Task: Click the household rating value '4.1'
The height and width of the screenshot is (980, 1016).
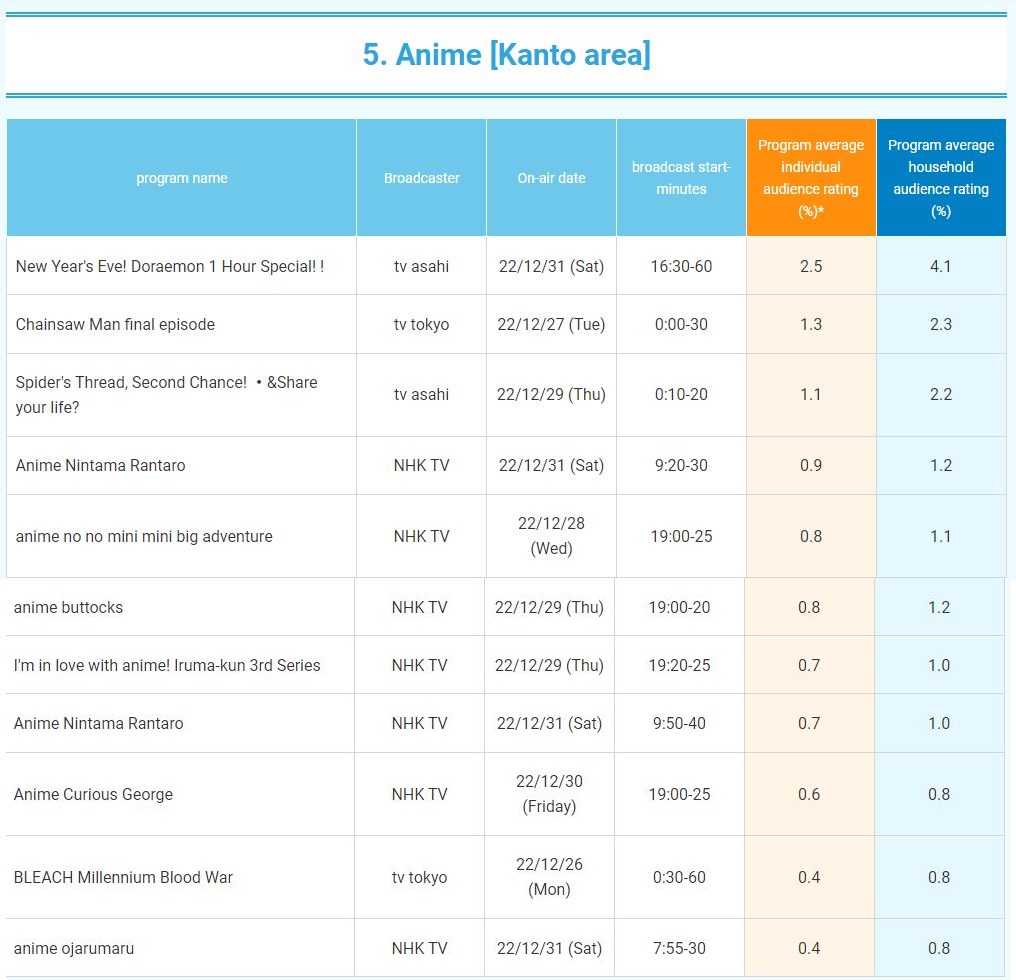Action: click(x=941, y=266)
